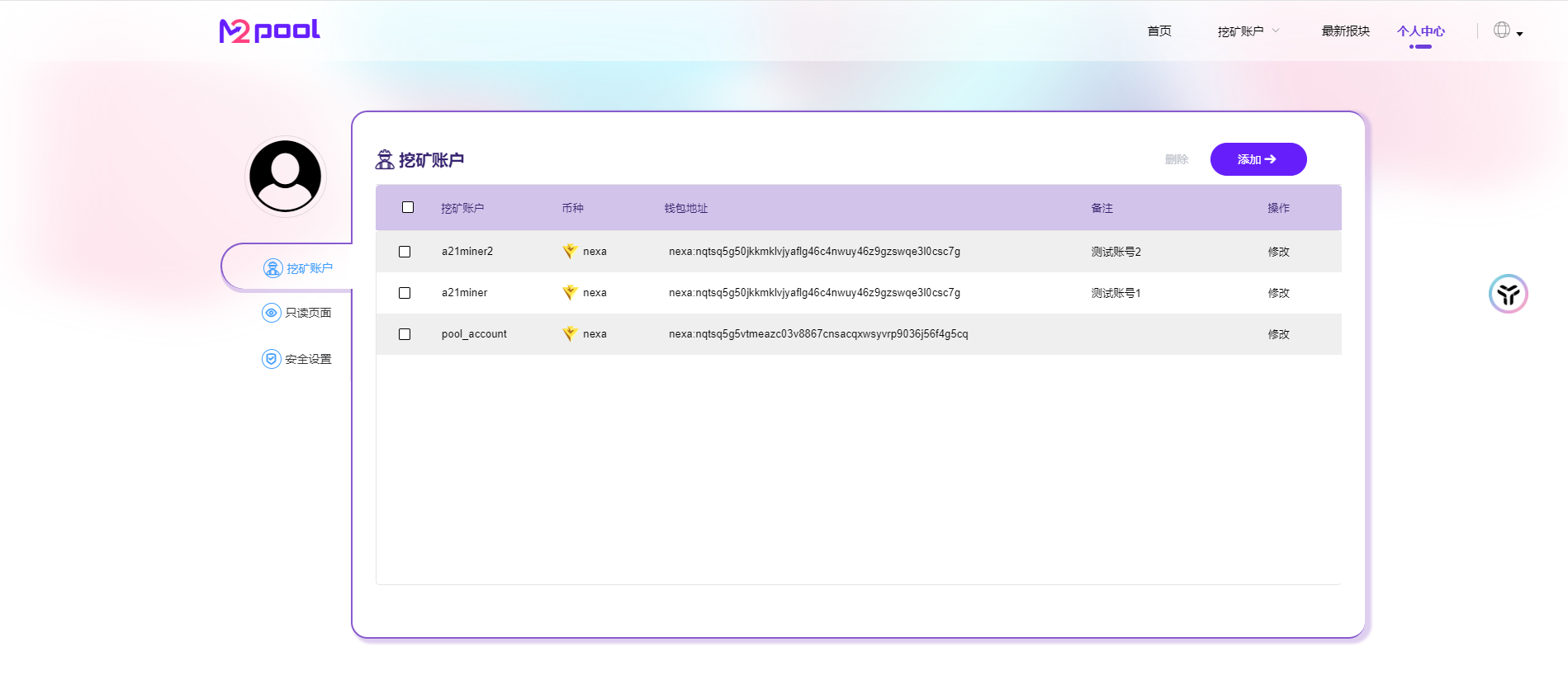Toggle the select-all checkbox in table header
The image size is (1568, 694).
[x=408, y=207]
